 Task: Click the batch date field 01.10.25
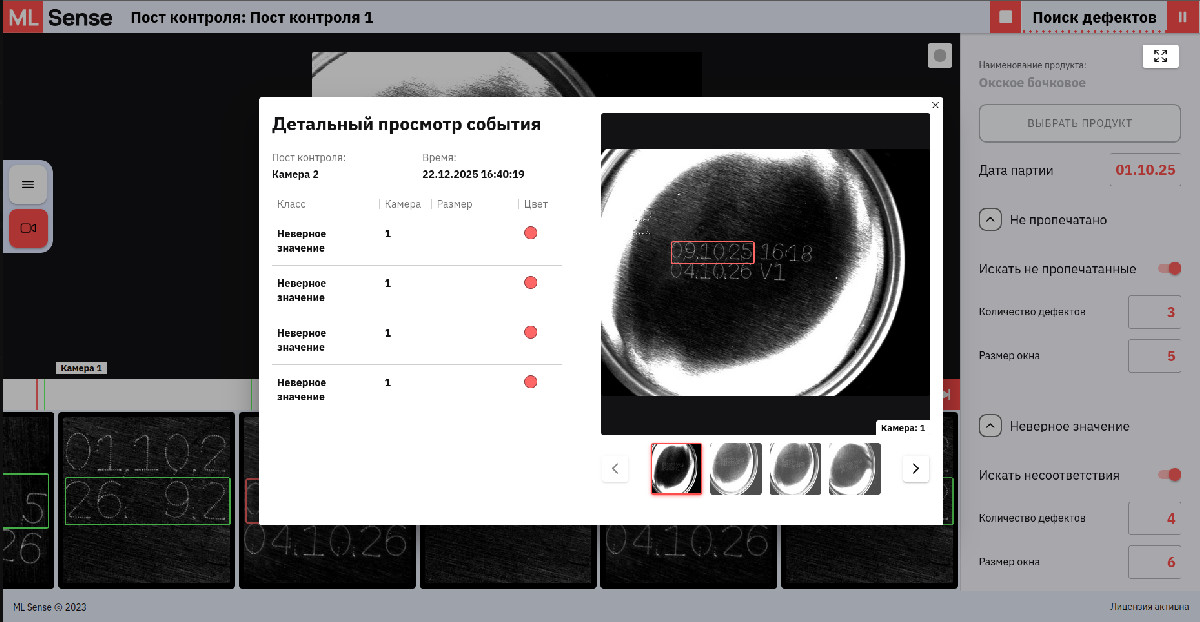[1145, 170]
